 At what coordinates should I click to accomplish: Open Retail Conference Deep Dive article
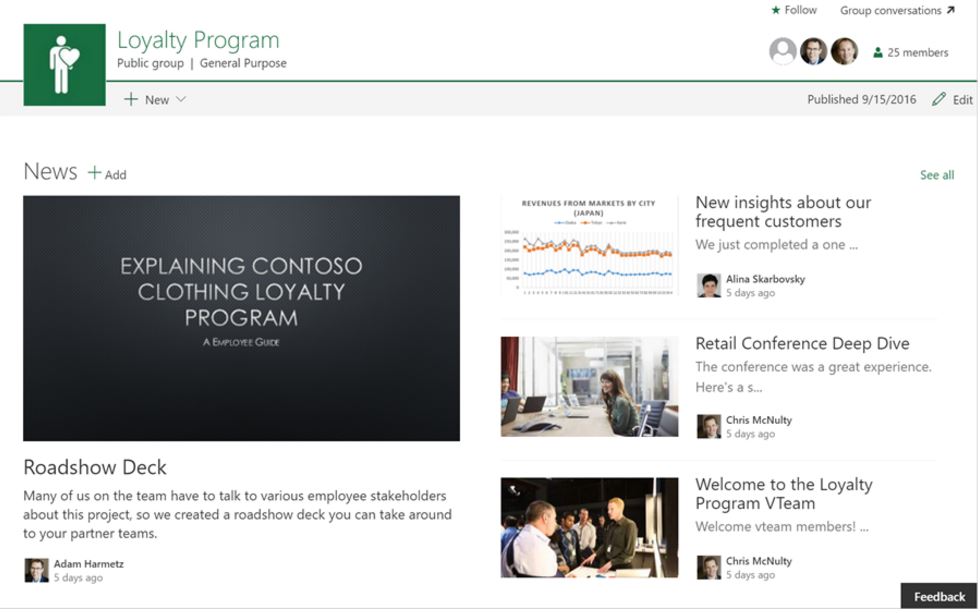tap(802, 343)
